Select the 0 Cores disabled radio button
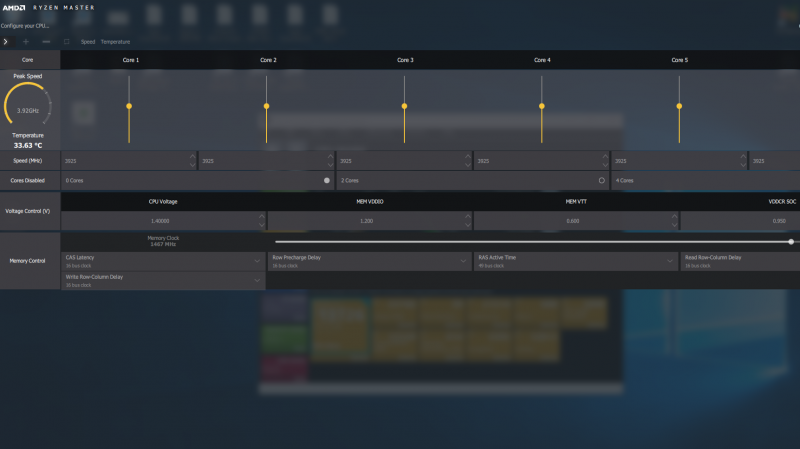The image size is (800, 449). click(x=326, y=181)
